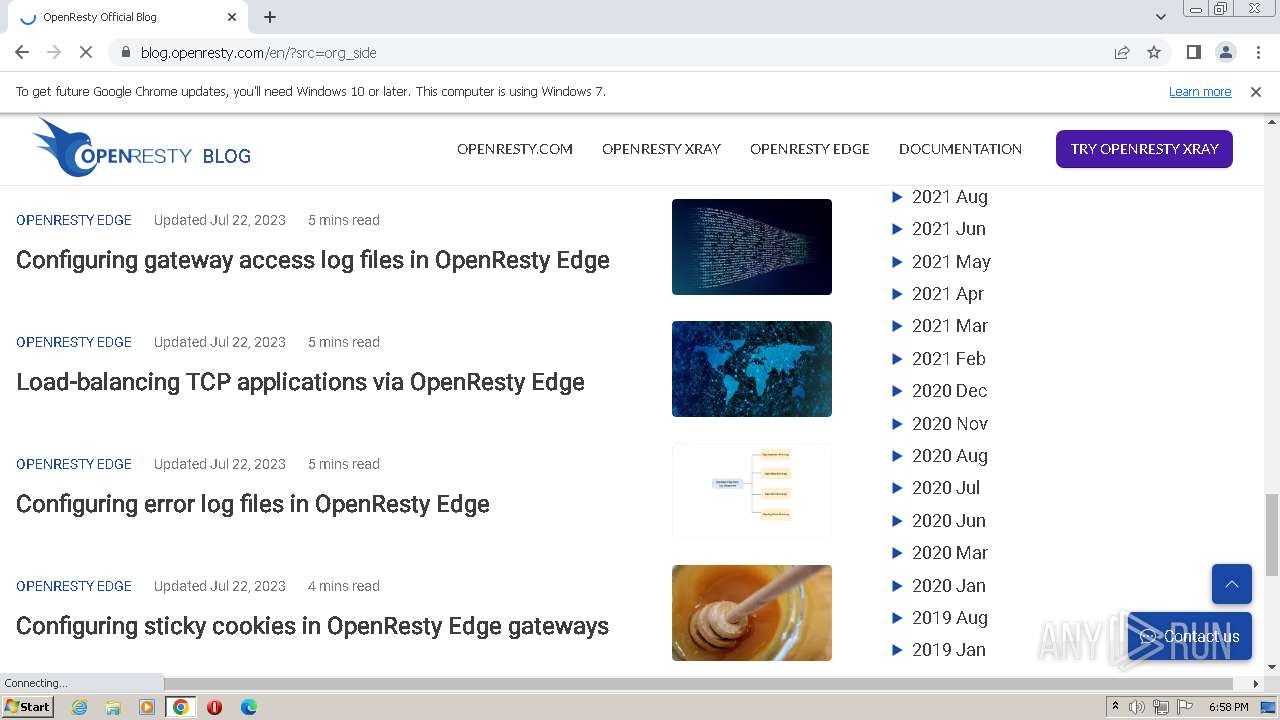This screenshot has height=720, width=1280.
Task: Open OPENRESTY XRAY nav item
Action: (661, 149)
